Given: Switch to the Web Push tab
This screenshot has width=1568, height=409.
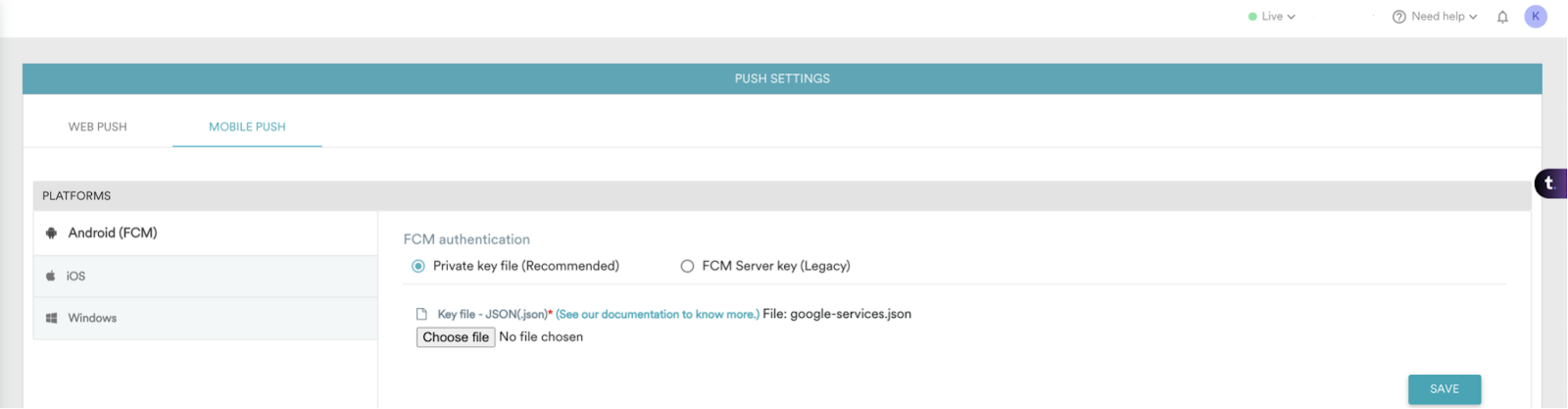Looking at the screenshot, I should (x=97, y=128).
